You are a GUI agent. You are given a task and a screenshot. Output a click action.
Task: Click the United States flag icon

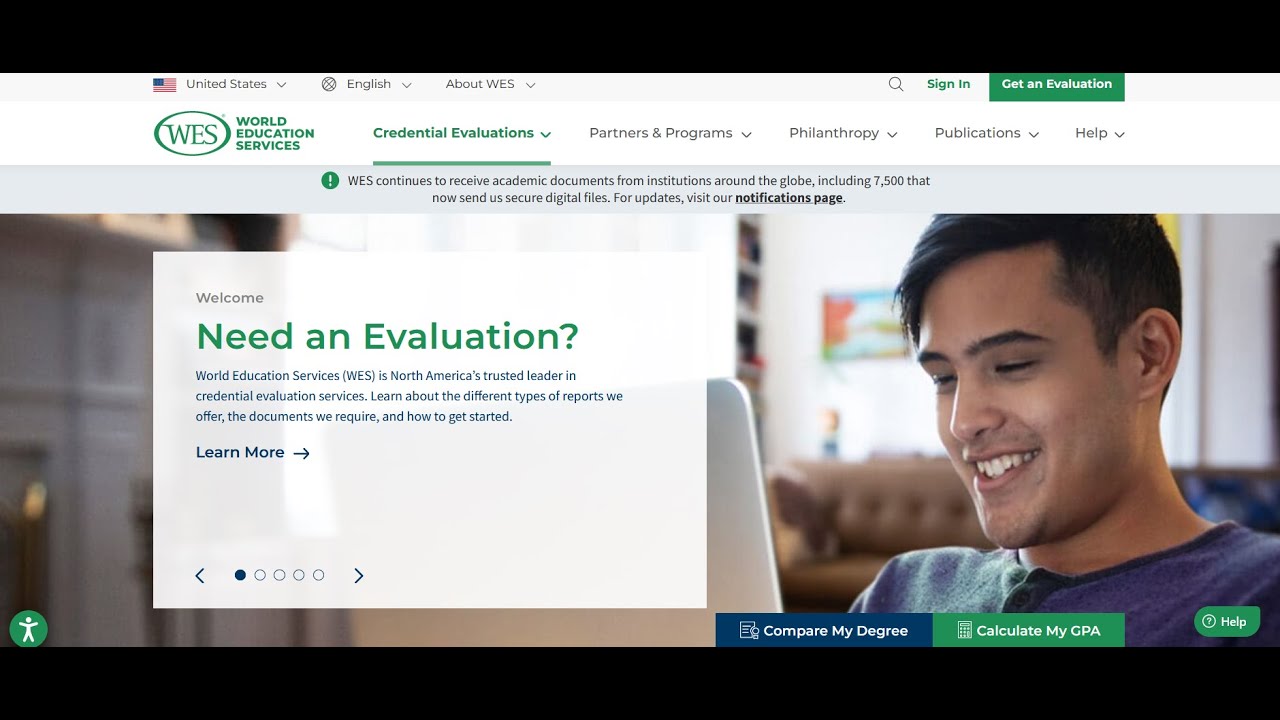165,85
